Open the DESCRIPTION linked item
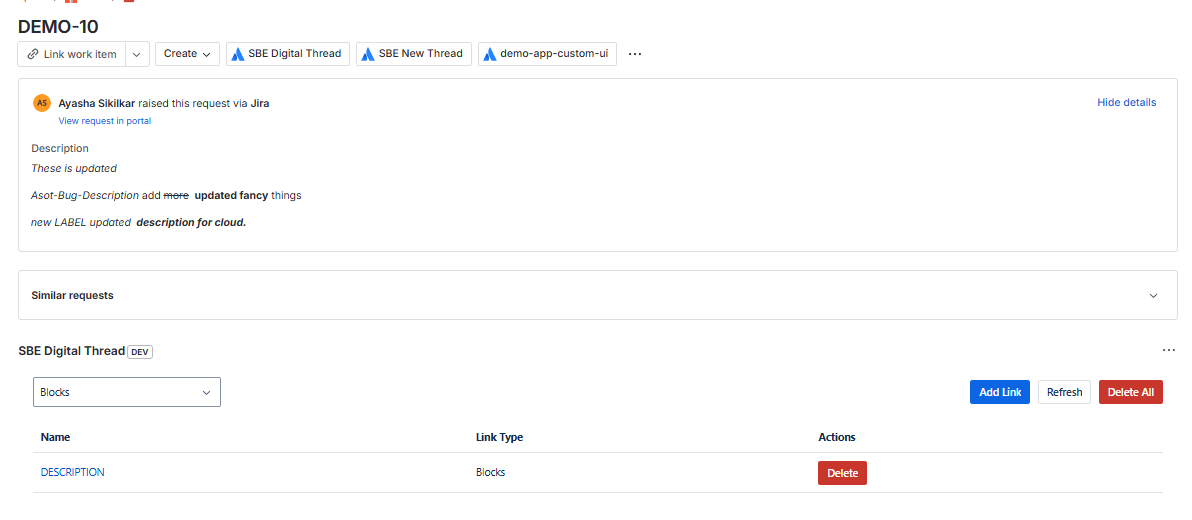This screenshot has width=1192, height=520. coord(72,472)
